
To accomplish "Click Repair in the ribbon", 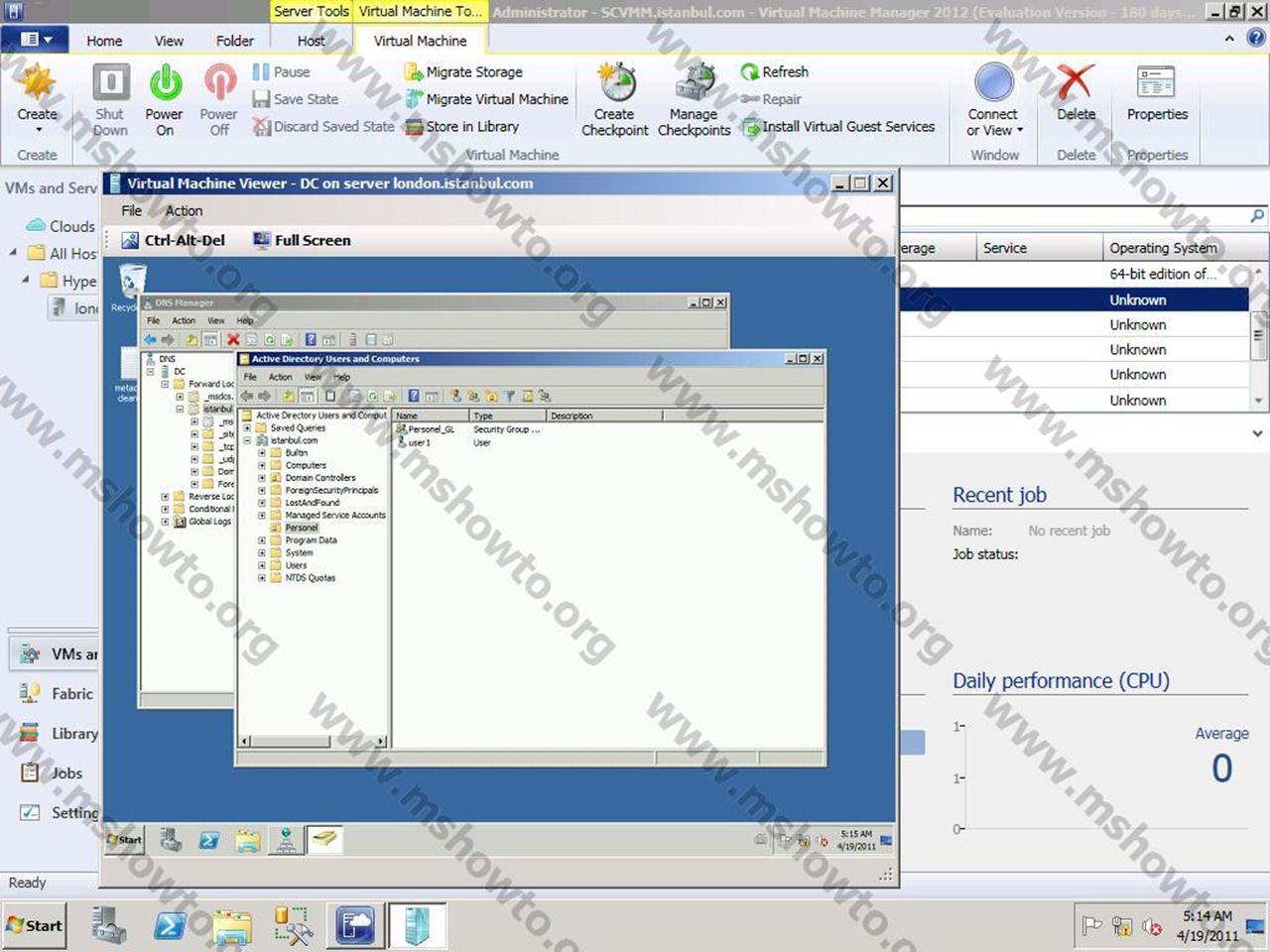I will coord(771,99).
